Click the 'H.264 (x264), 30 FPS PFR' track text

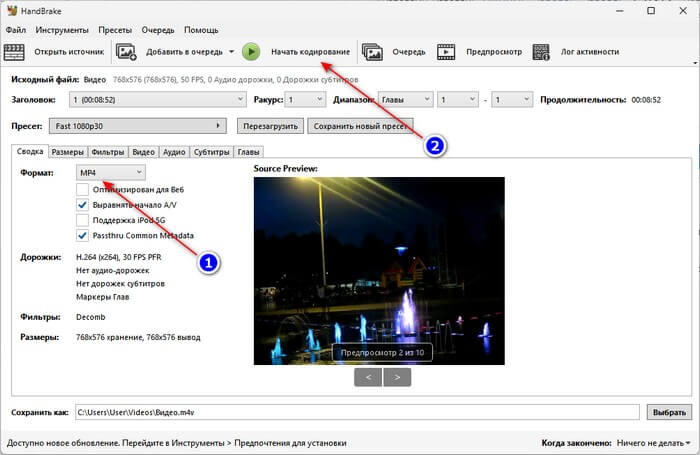[119, 257]
